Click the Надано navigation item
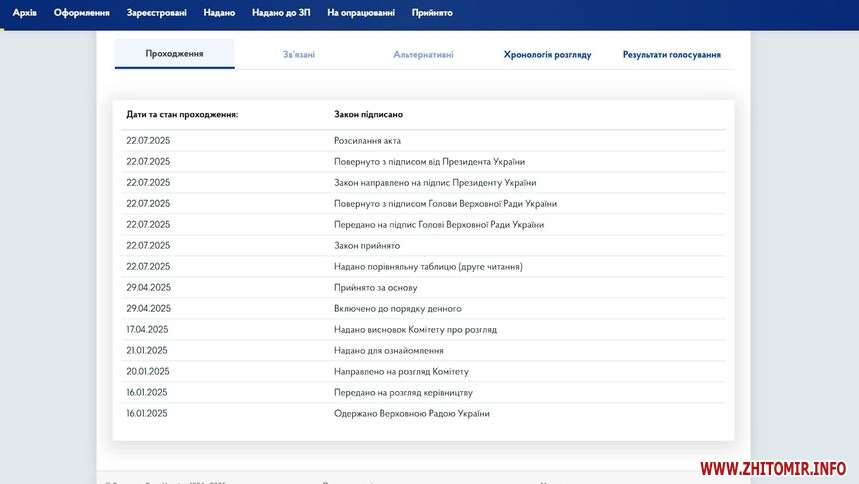Viewport: 859px width, 484px height. [219, 13]
